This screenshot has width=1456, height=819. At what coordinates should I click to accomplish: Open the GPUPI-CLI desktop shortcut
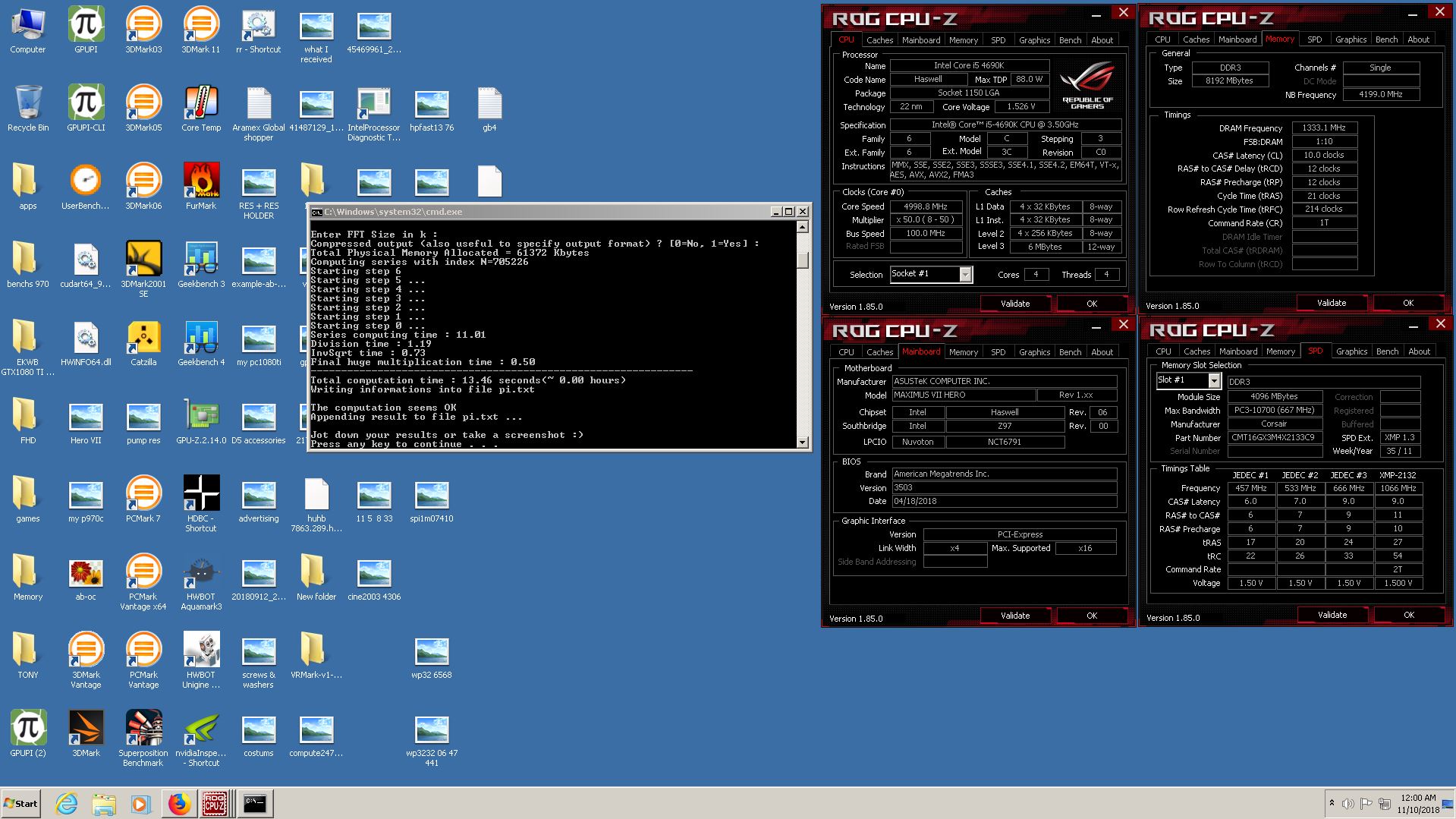[86, 109]
